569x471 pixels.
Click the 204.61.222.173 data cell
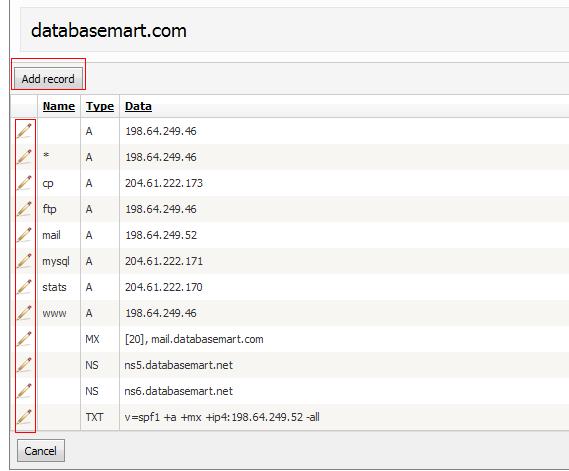[164, 183]
